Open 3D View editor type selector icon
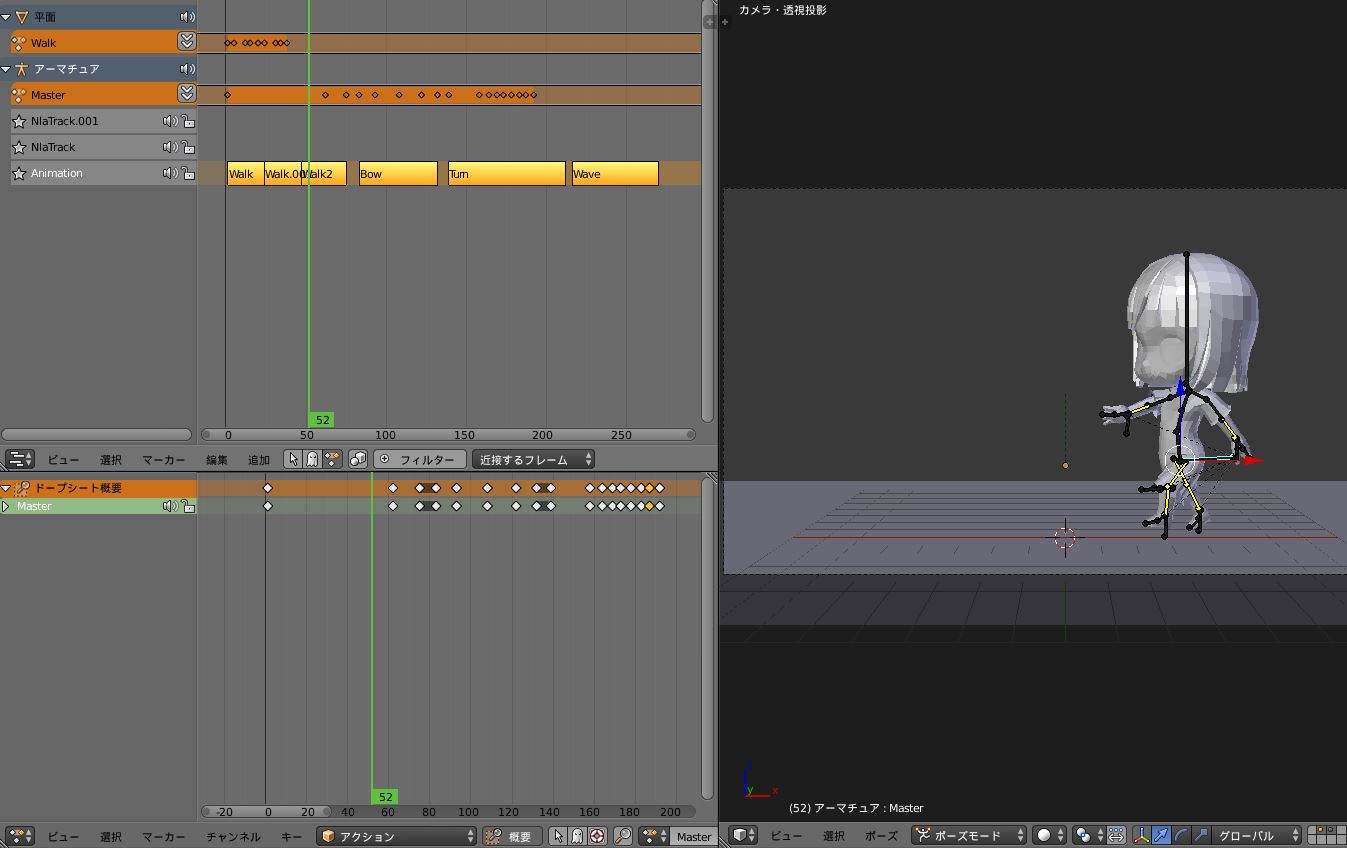 [x=742, y=835]
